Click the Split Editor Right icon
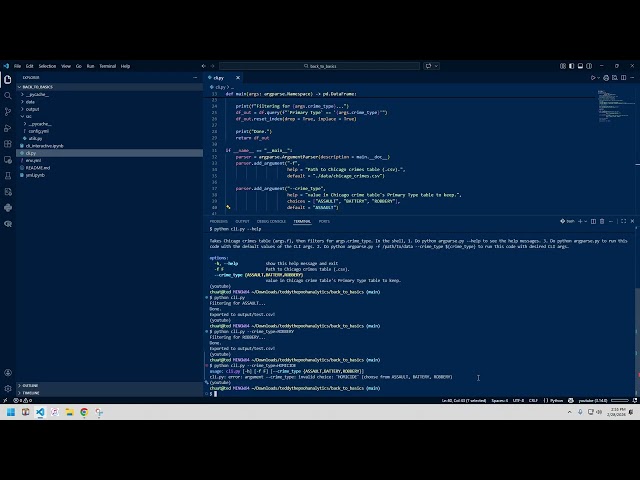The height and width of the screenshot is (480, 640). (x=623, y=78)
